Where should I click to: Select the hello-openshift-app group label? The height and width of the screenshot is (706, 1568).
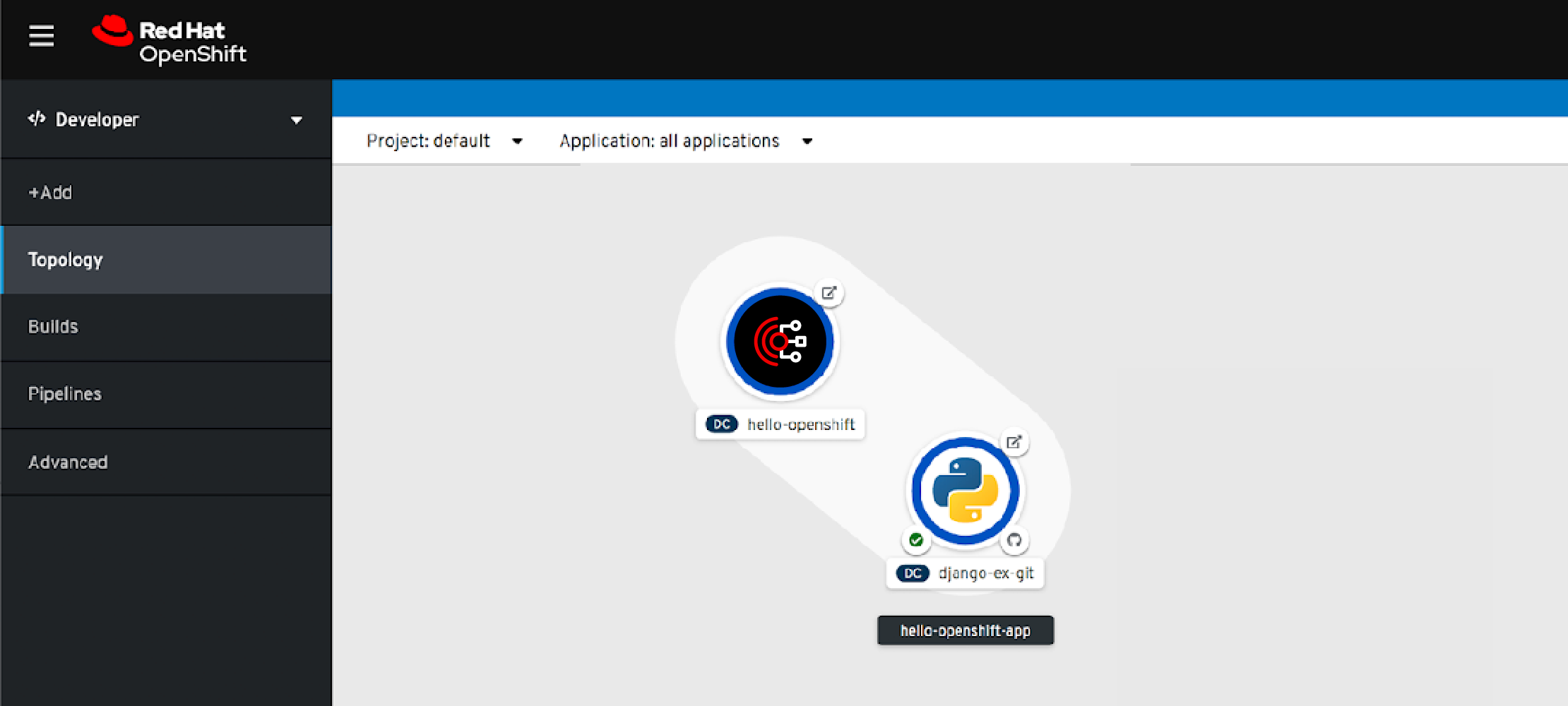pyautogui.click(x=965, y=630)
